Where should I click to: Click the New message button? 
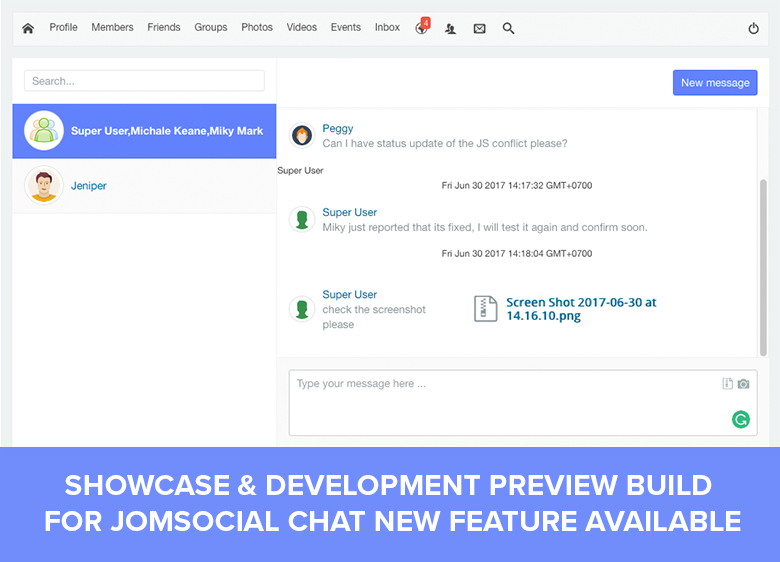(x=715, y=83)
